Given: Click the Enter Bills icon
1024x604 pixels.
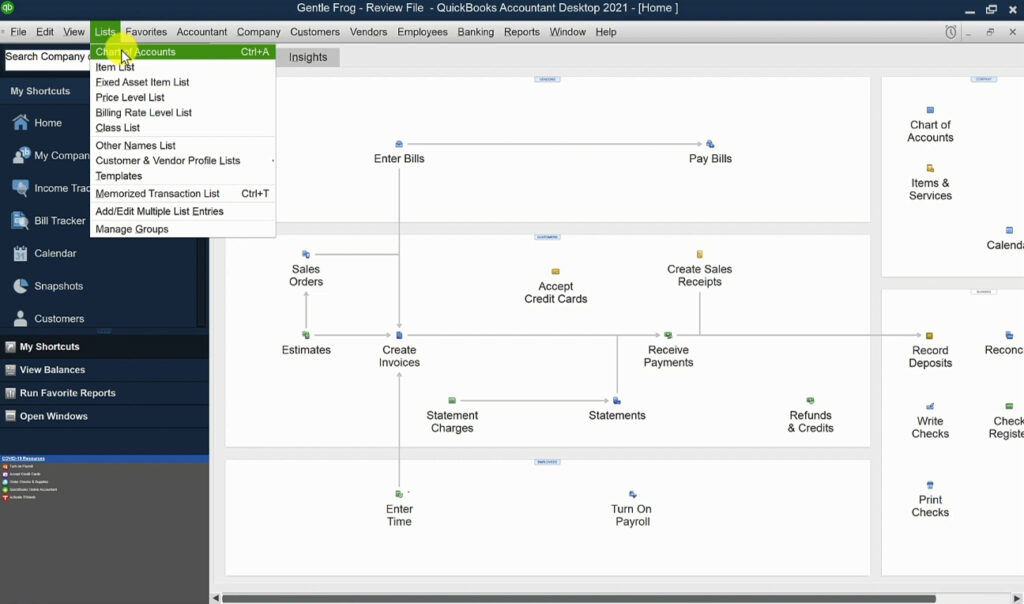Looking at the screenshot, I should (x=399, y=145).
